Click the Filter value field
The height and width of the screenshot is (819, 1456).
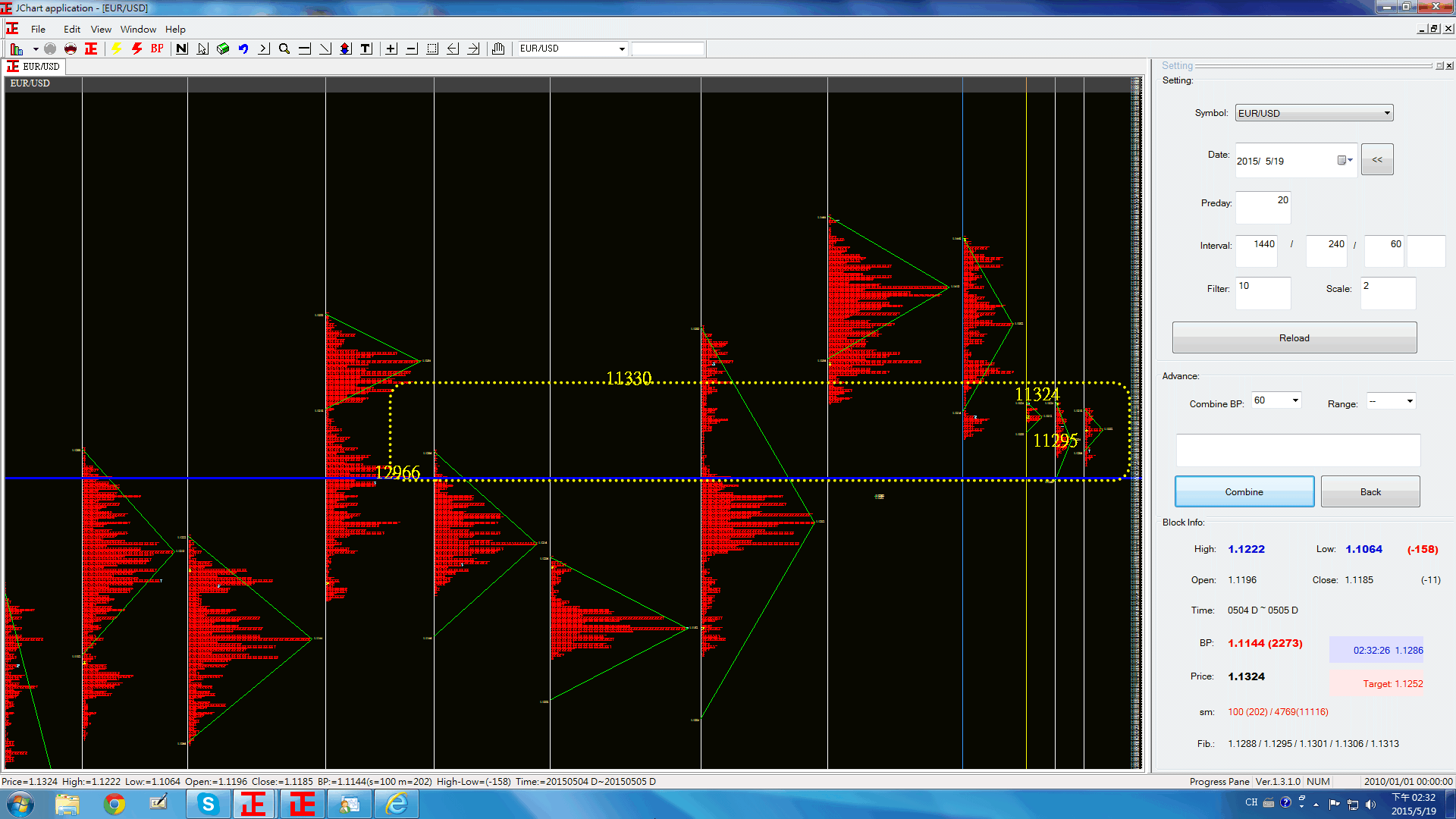[x=1263, y=293]
